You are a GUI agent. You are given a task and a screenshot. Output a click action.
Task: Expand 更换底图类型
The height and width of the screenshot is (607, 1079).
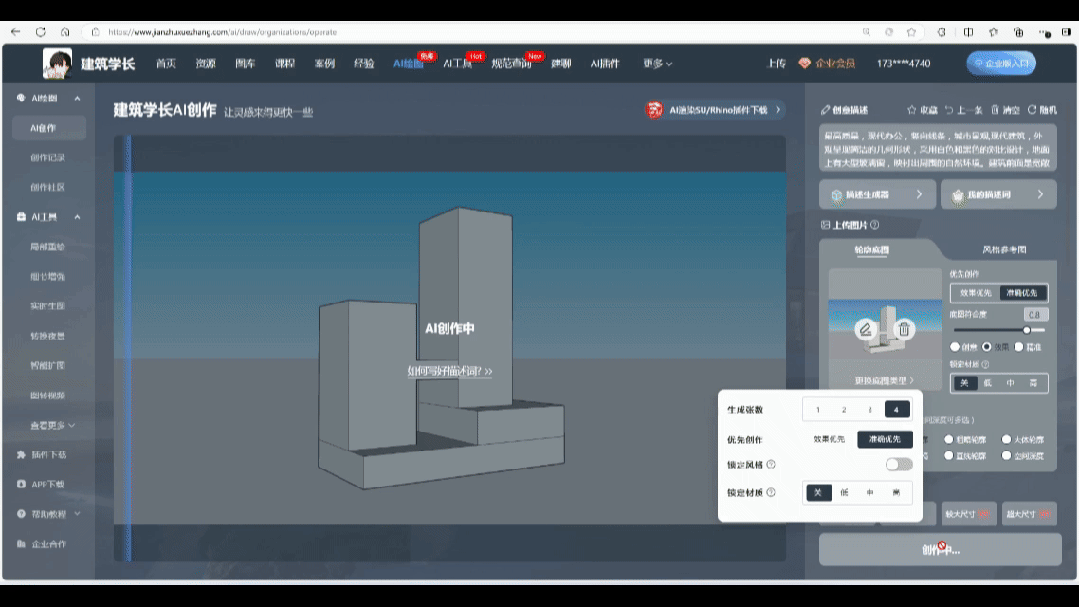click(x=884, y=381)
